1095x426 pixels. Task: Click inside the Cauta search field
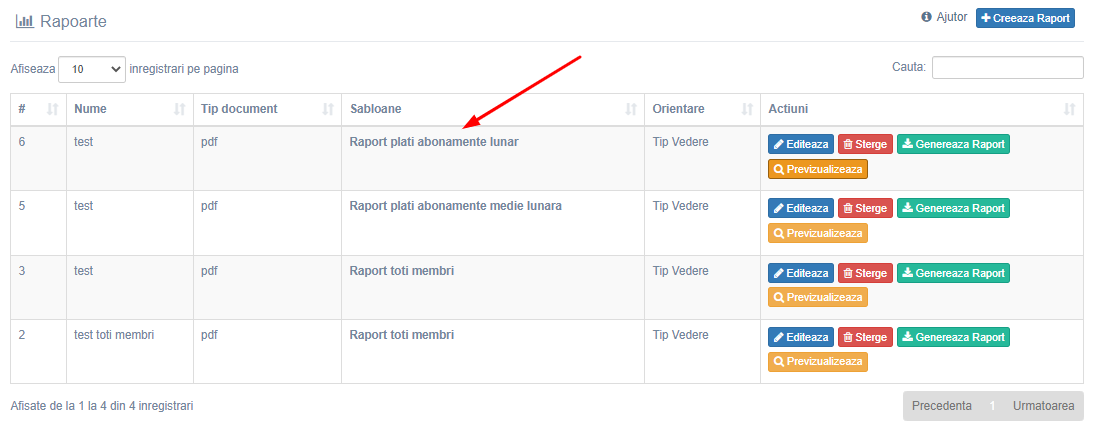(x=1008, y=67)
